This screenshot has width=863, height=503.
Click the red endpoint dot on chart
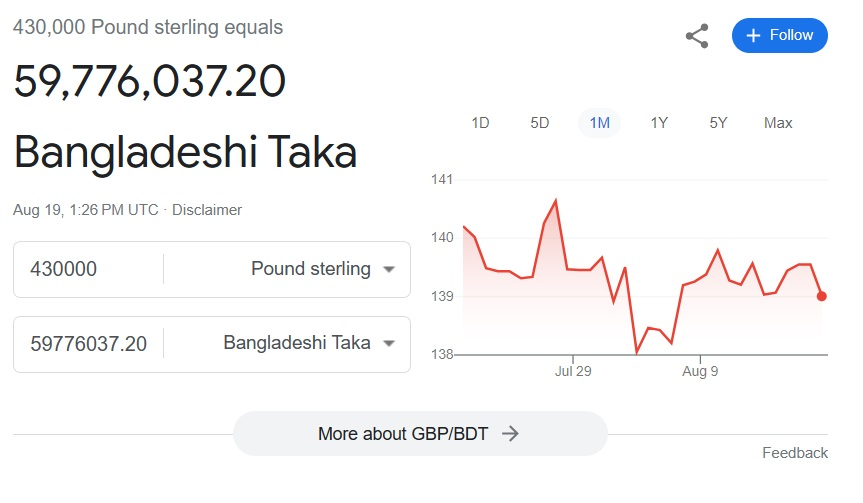[821, 297]
